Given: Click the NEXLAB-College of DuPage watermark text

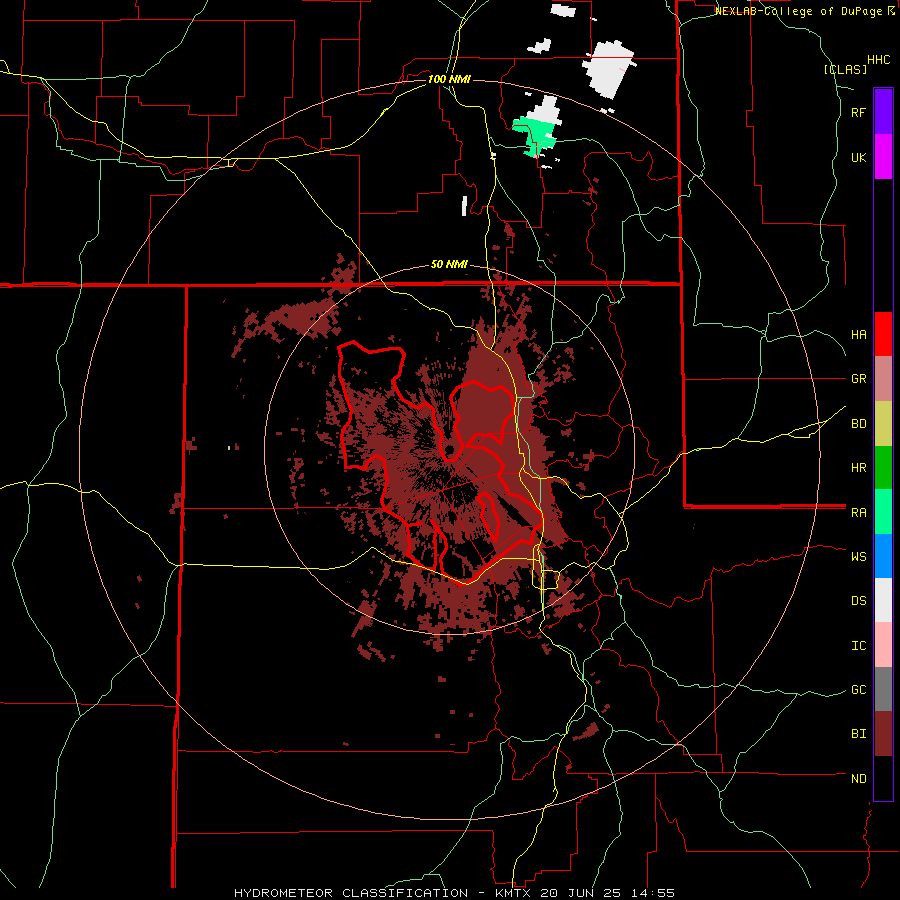Looking at the screenshot, I should pyautogui.click(x=800, y=11).
